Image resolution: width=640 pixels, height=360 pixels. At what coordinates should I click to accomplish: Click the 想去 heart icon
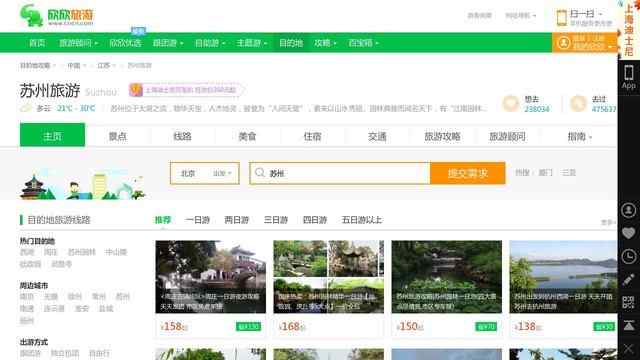(x=511, y=104)
